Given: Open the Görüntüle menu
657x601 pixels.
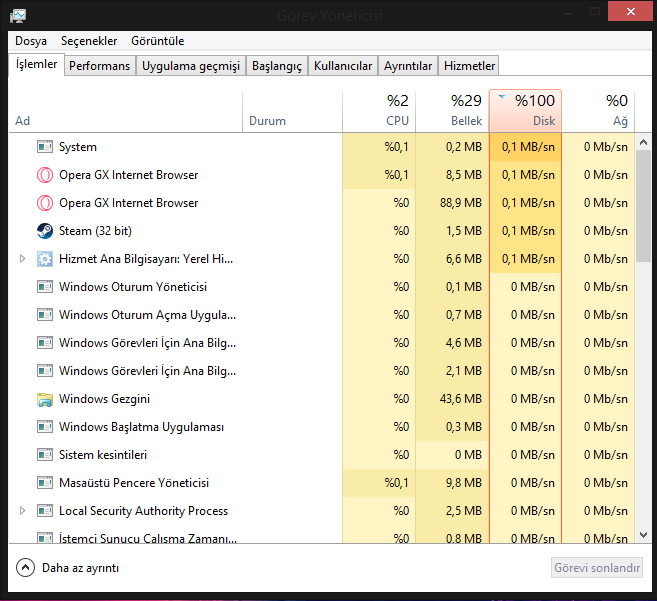Looking at the screenshot, I should 158,41.
